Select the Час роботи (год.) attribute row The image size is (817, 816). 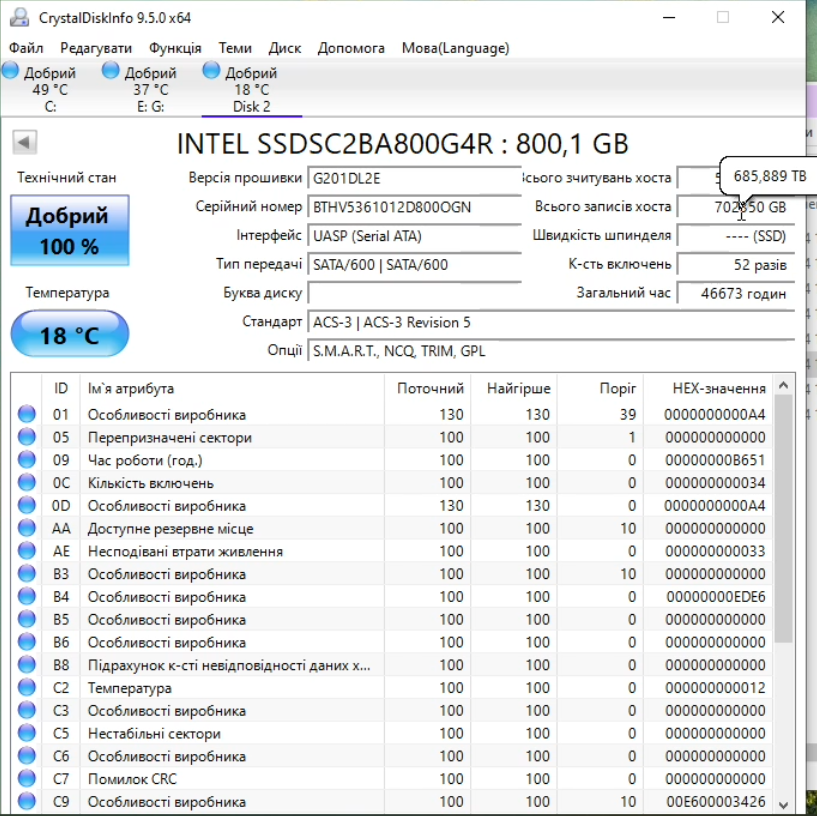coord(392,460)
